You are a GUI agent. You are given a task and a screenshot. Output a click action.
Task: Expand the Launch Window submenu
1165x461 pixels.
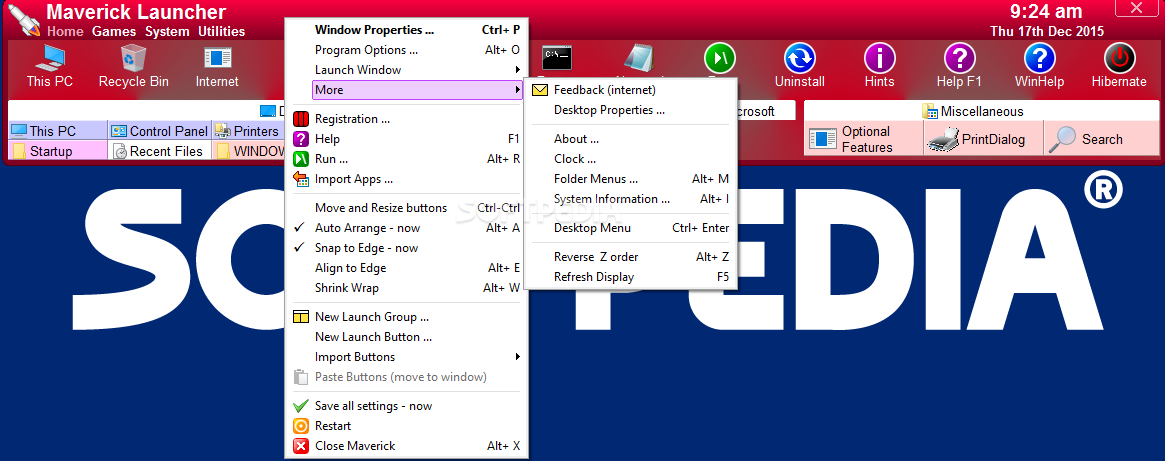tap(406, 70)
